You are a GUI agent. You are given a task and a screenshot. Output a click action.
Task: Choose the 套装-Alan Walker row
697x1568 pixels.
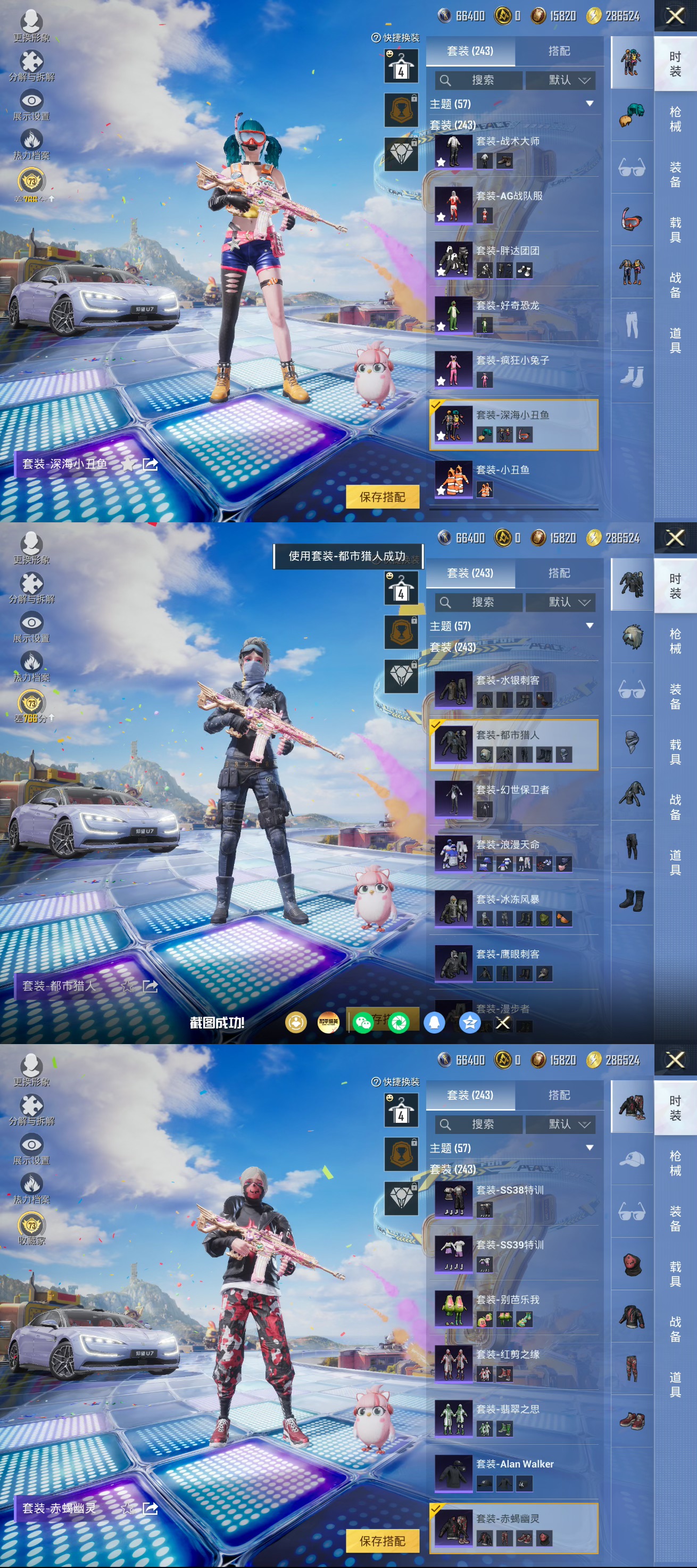coord(515,1475)
